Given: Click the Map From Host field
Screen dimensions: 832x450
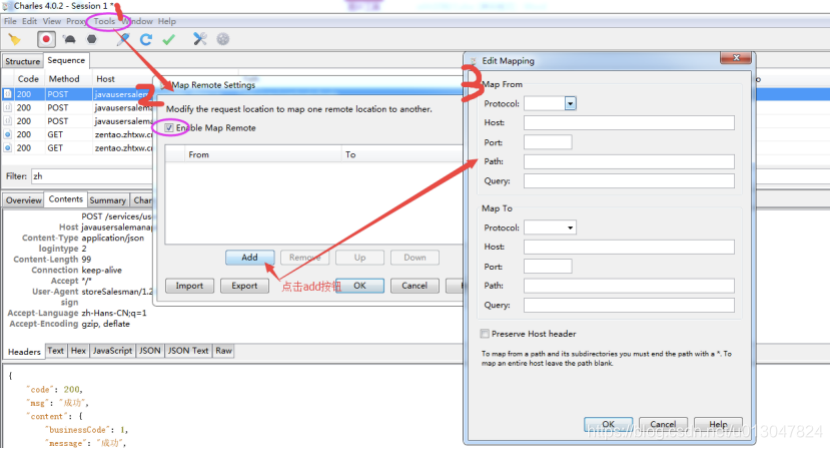Looking at the screenshot, I should click(629, 123).
